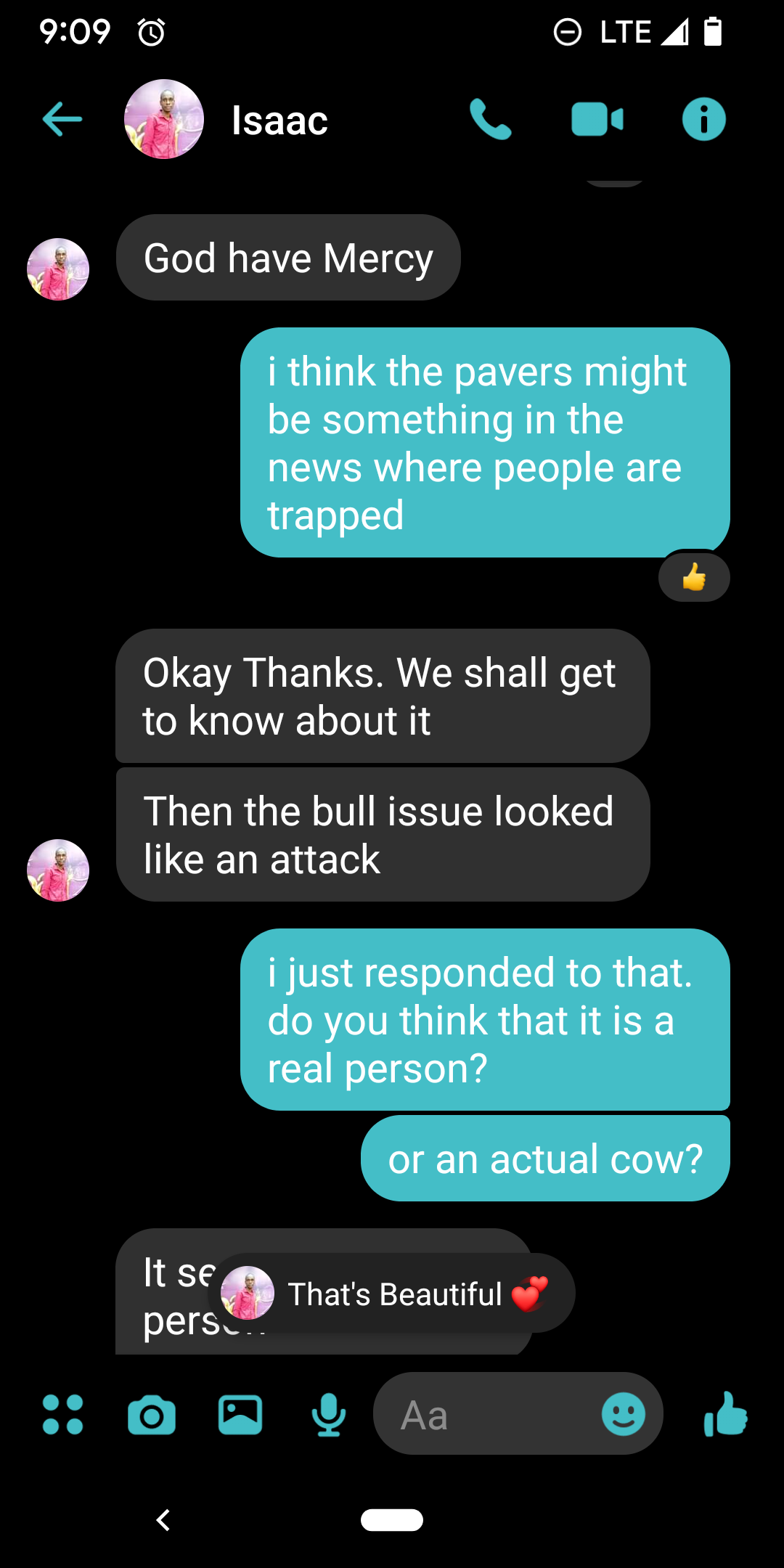Select the "or an actual cow?" message
The image size is (784, 1568).
pos(545,1159)
